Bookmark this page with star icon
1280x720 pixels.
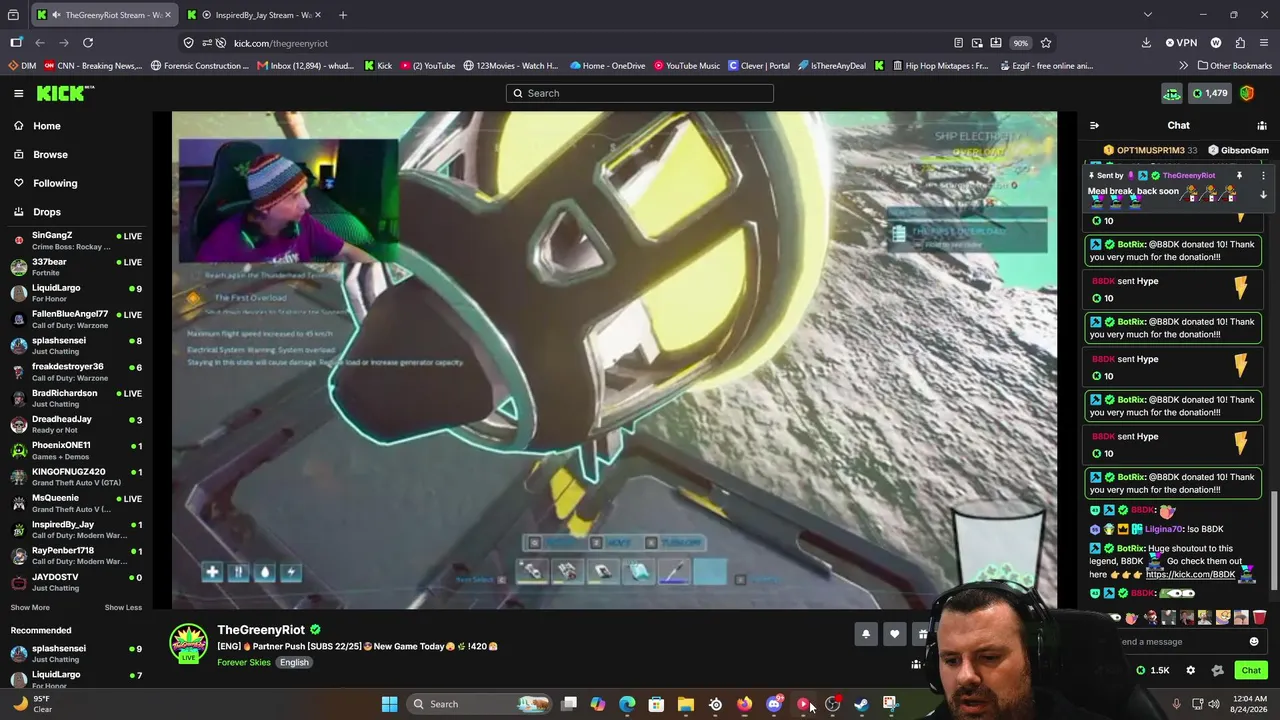click(1046, 43)
